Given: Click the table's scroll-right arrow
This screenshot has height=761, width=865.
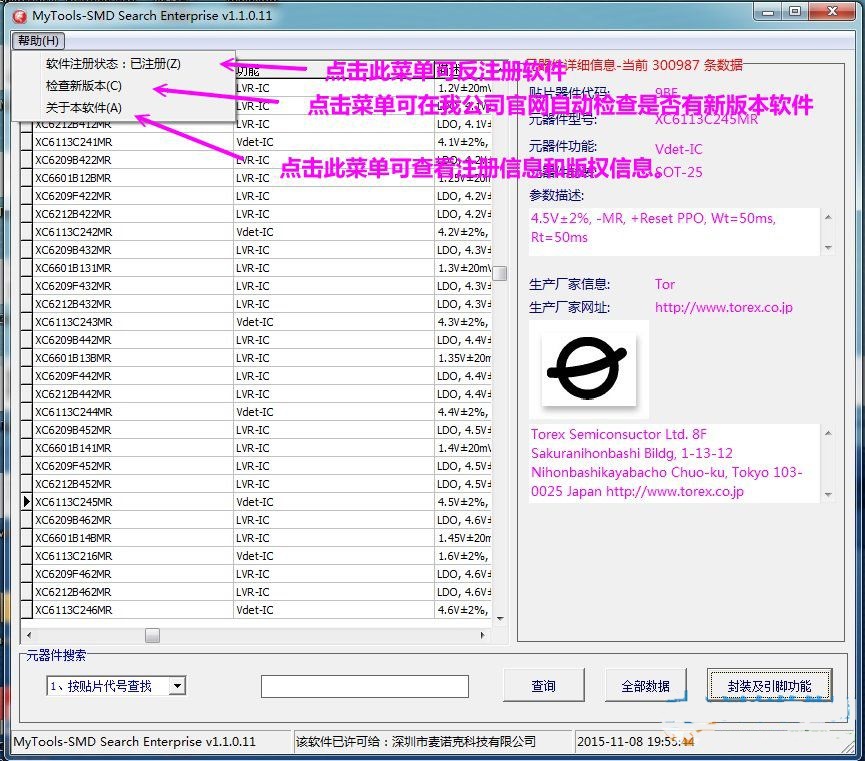Looking at the screenshot, I should click(483, 635).
